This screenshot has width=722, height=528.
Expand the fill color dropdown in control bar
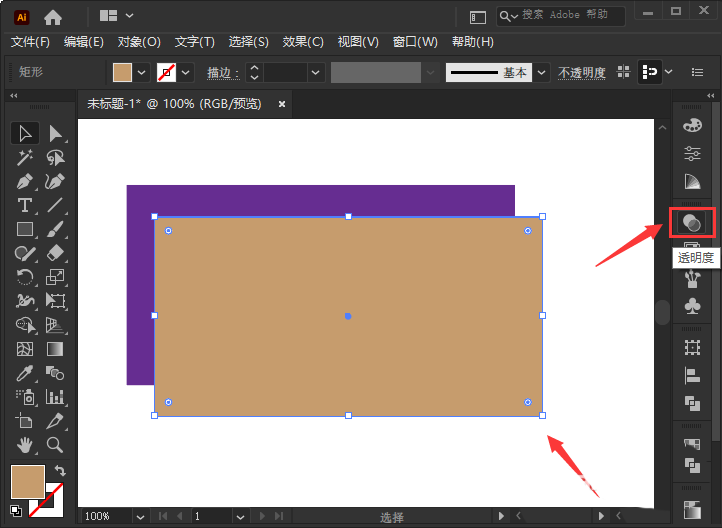coord(142,72)
